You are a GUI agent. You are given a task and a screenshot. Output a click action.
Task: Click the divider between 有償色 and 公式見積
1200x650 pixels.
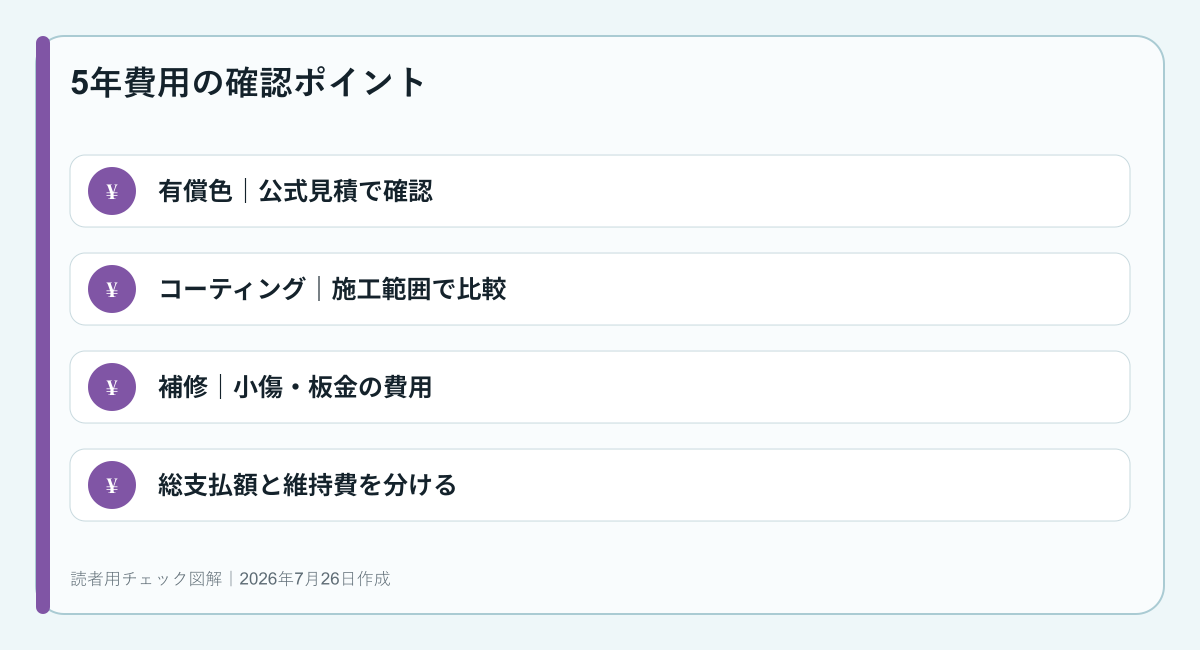246,191
